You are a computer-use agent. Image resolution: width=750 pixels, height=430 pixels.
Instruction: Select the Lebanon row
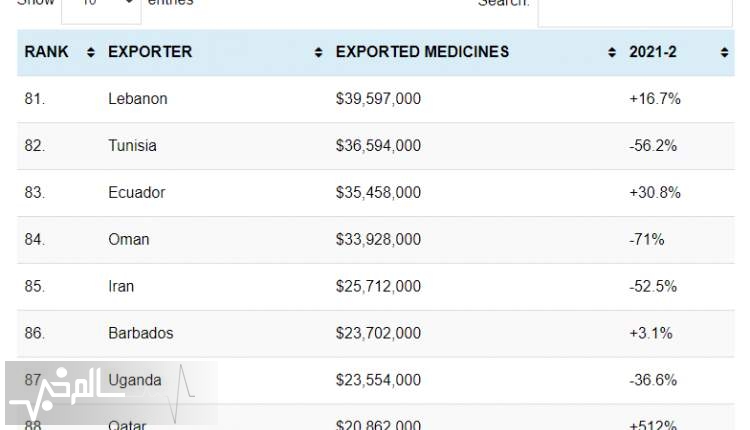point(375,99)
